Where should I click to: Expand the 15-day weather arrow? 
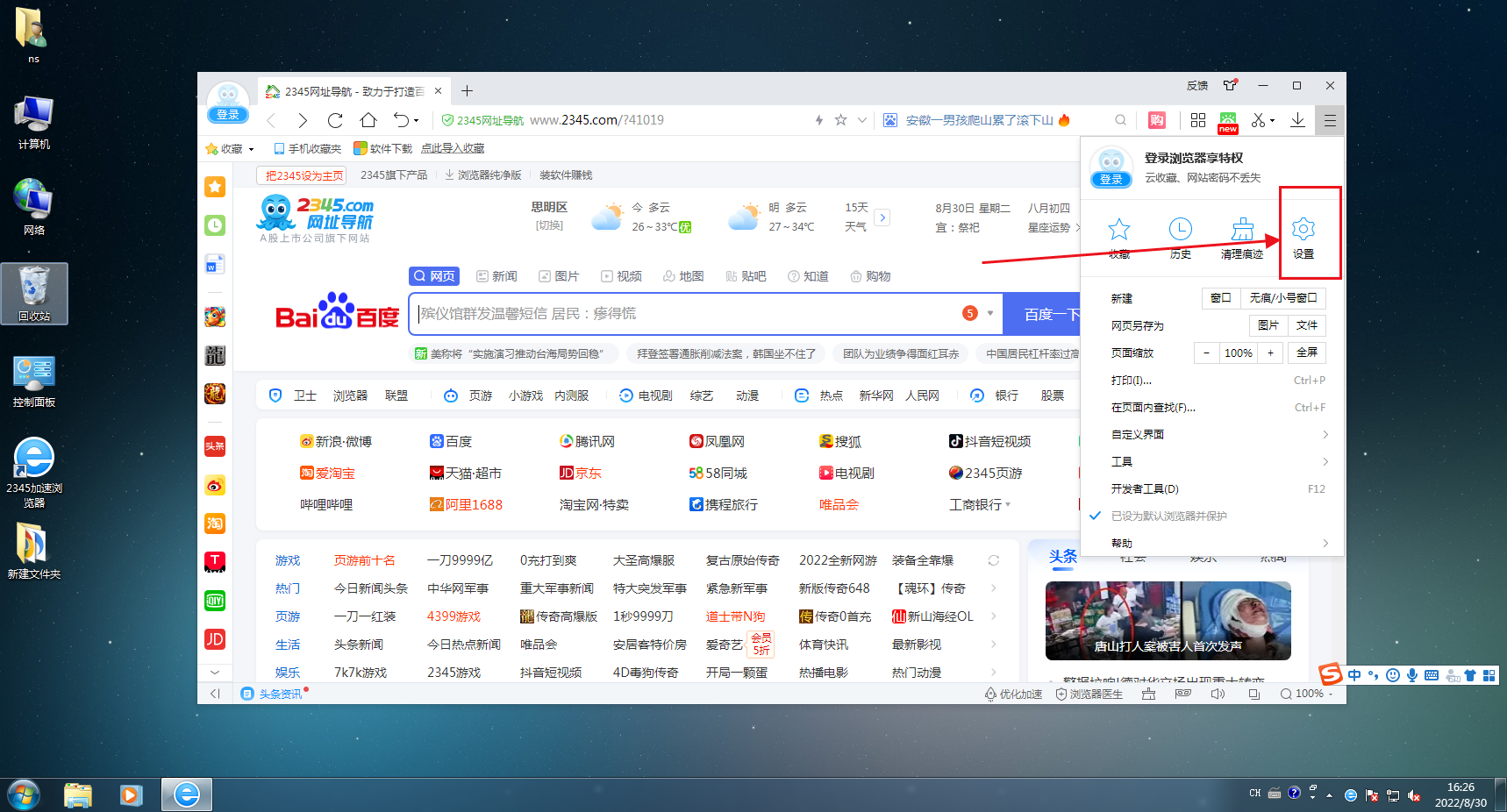(882, 217)
